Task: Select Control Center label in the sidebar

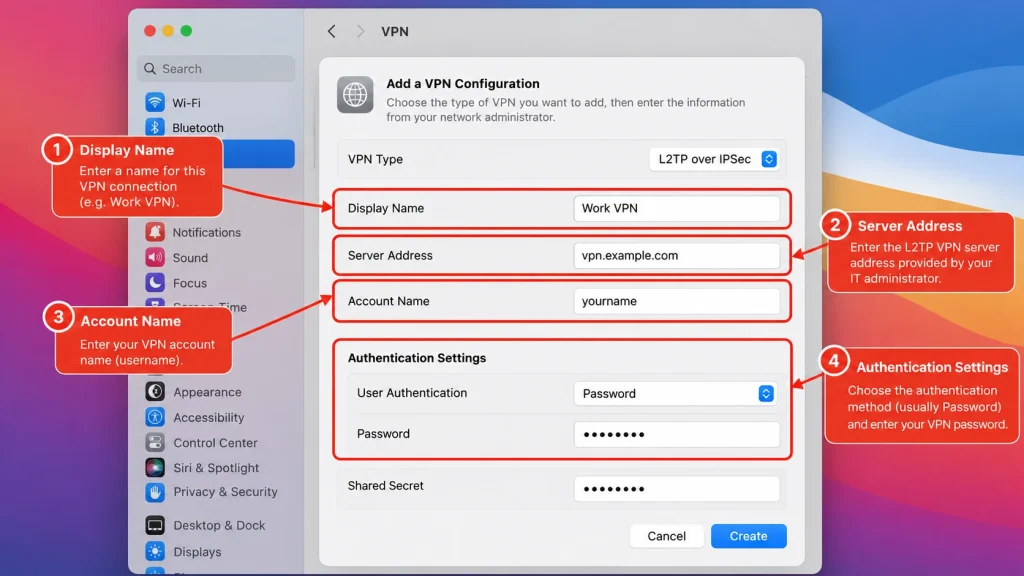Action: pyautogui.click(x=215, y=442)
